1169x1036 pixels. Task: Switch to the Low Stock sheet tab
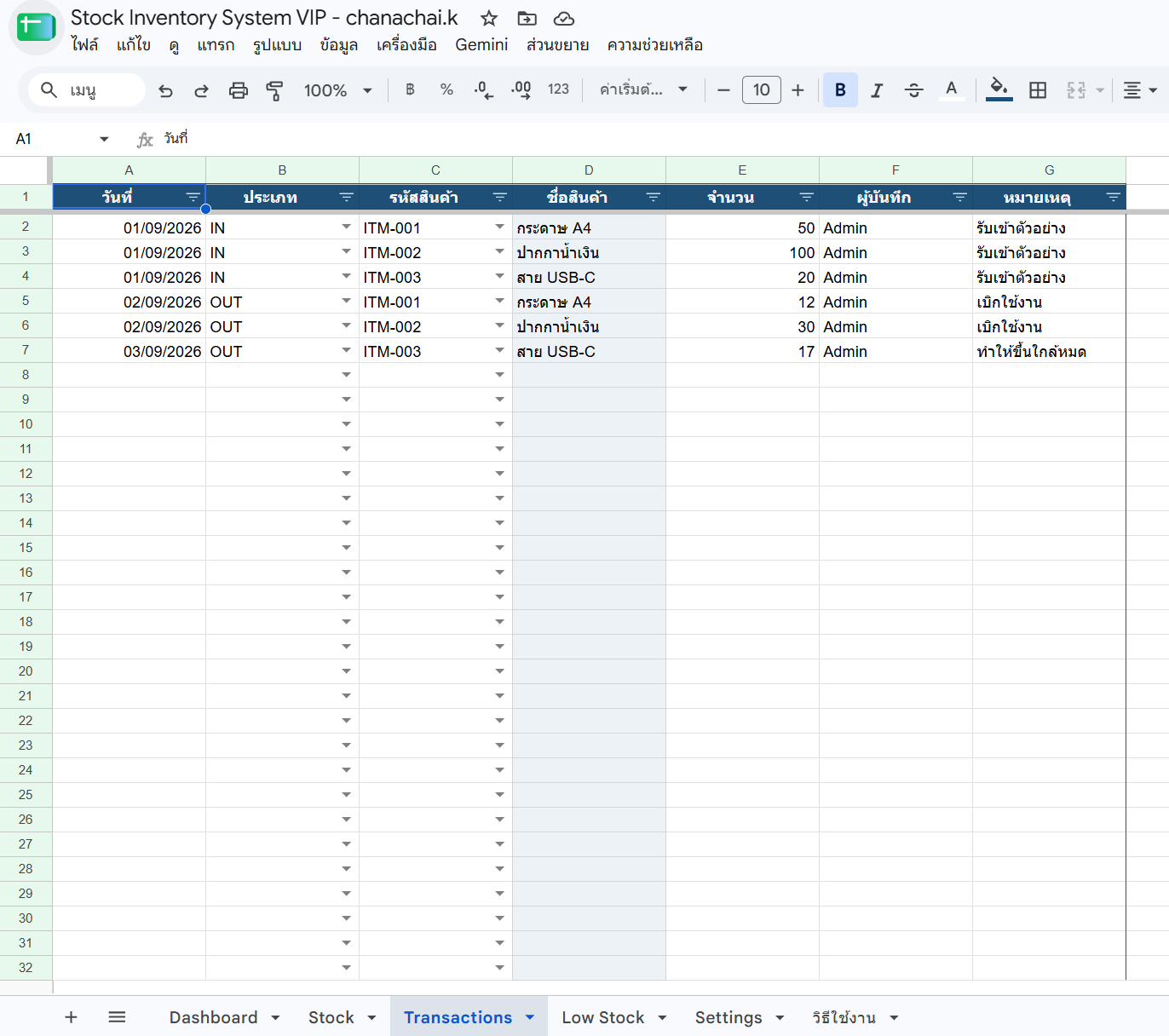pos(603,1017)
